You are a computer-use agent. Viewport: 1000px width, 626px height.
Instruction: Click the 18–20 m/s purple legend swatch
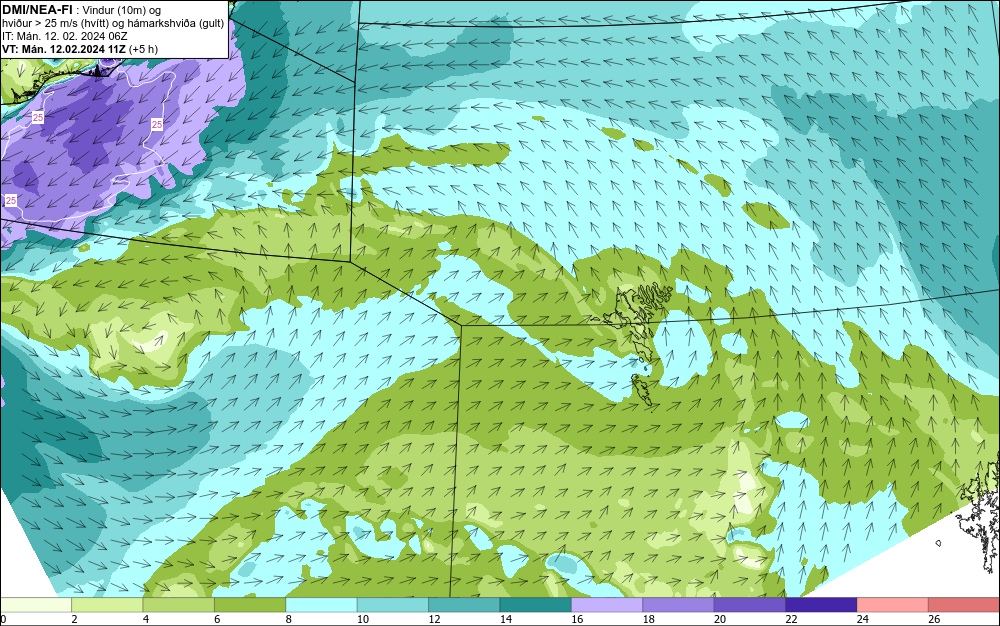point(679,605)
